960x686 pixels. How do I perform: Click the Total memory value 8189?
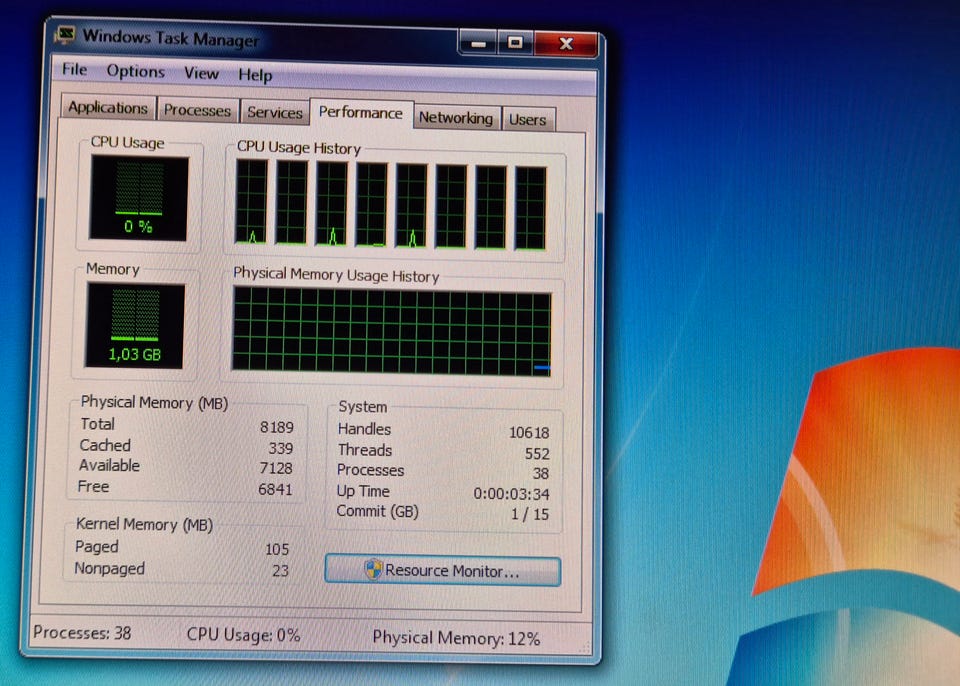click(277, 427)
